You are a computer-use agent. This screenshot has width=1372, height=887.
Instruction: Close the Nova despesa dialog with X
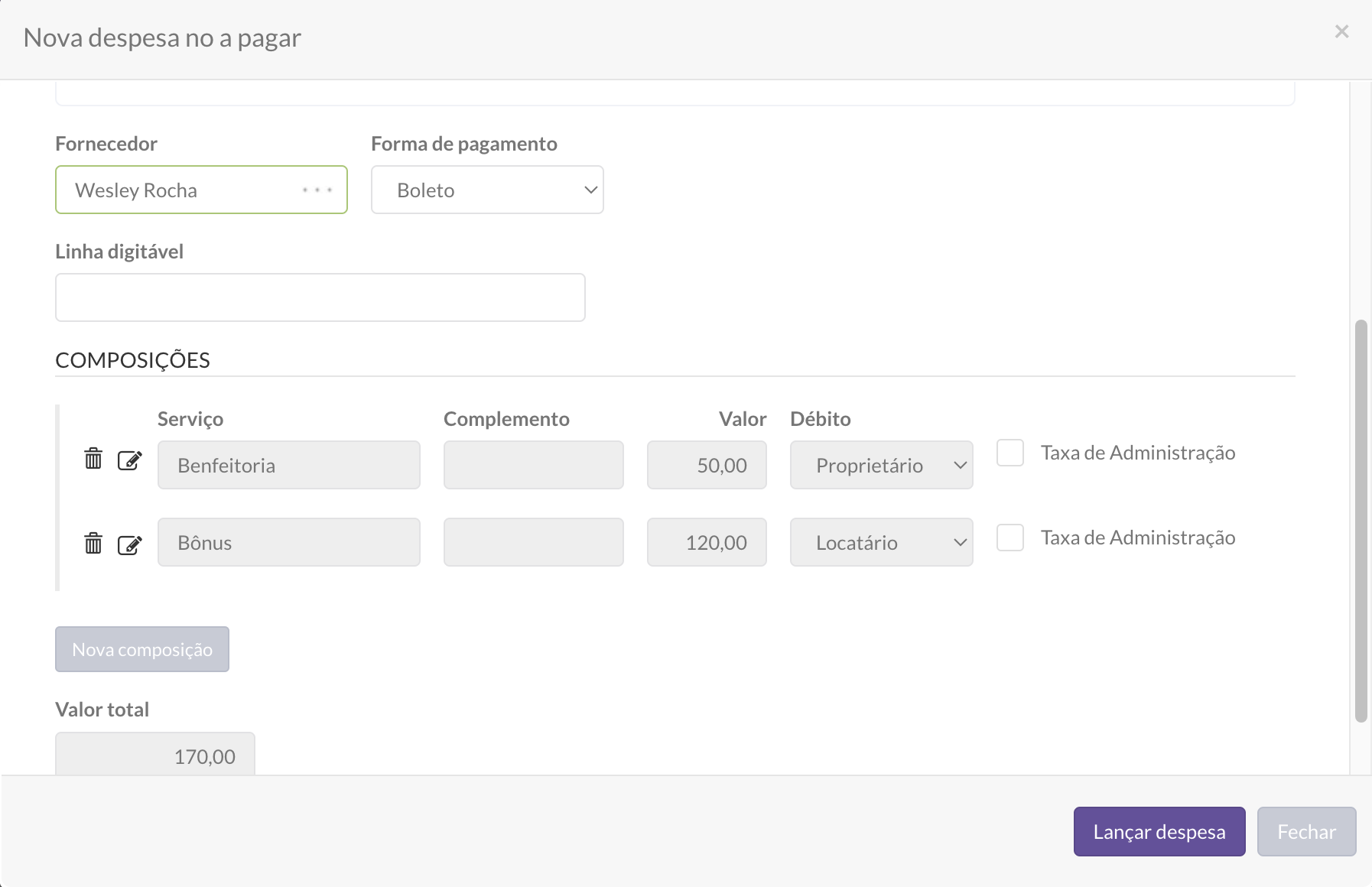coord(1341,32)
